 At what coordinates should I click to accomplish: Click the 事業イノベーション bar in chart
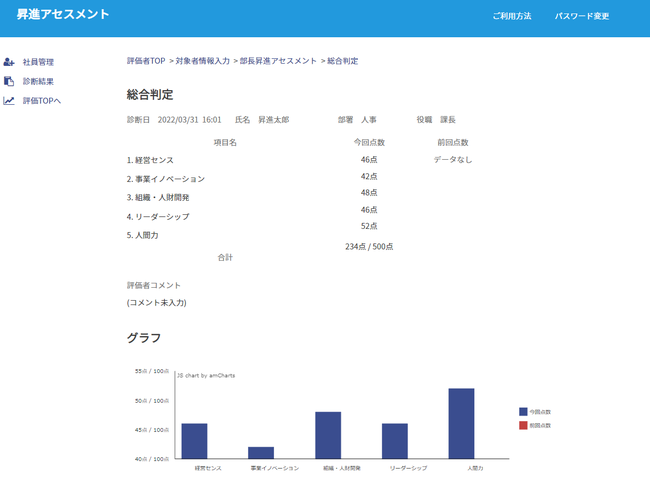click(261, 453)
